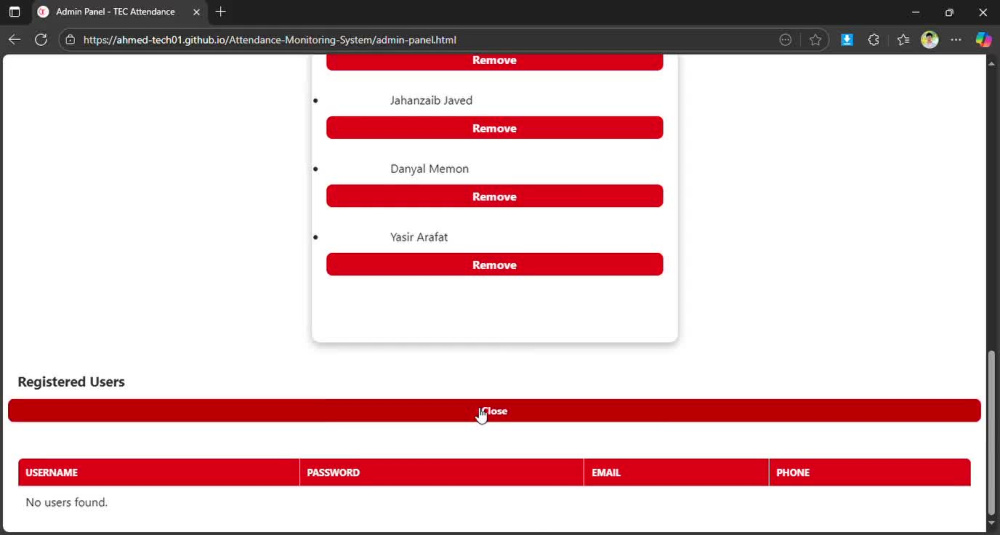The height and width of the screenshot is (535, 1000).
Task: Minimize the browser window
Action: click(916, 11)
